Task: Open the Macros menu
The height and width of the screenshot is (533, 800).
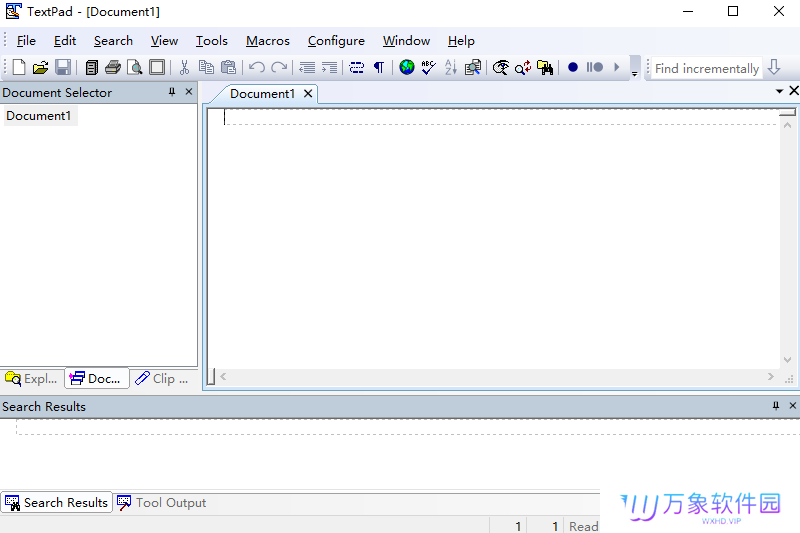Action: click(268, 41)
